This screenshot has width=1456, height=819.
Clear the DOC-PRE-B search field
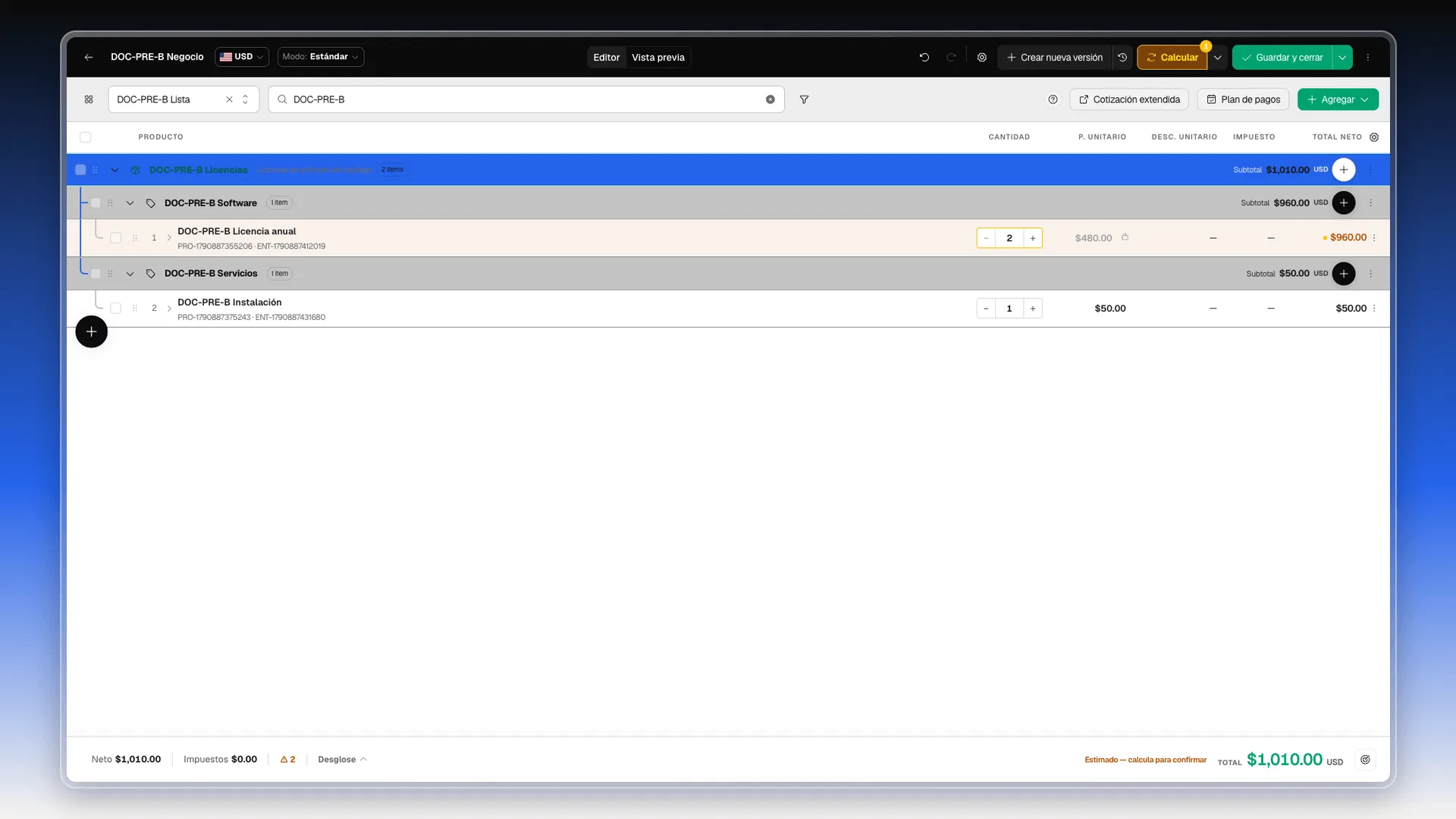770,99
